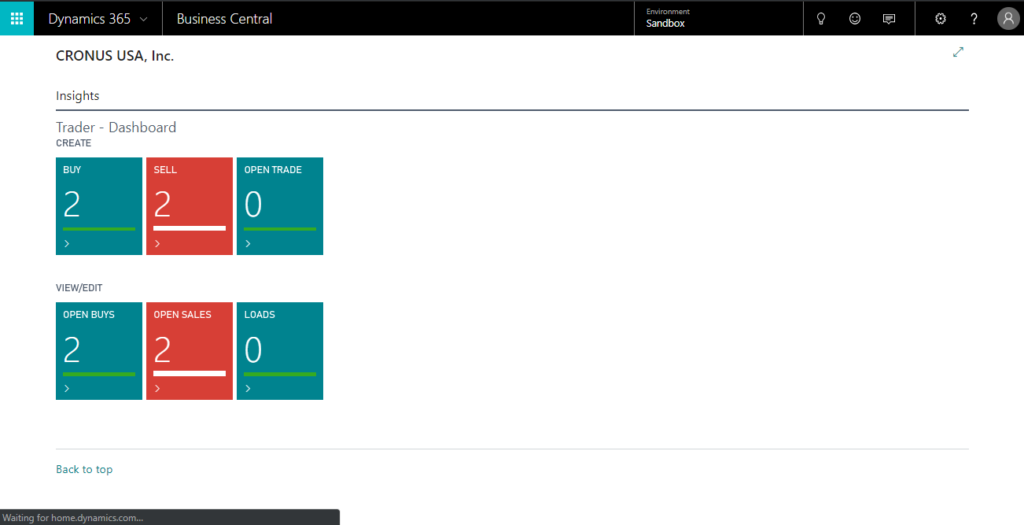Click the Back to top link
Screen dimensions: 1024x525
84,469
